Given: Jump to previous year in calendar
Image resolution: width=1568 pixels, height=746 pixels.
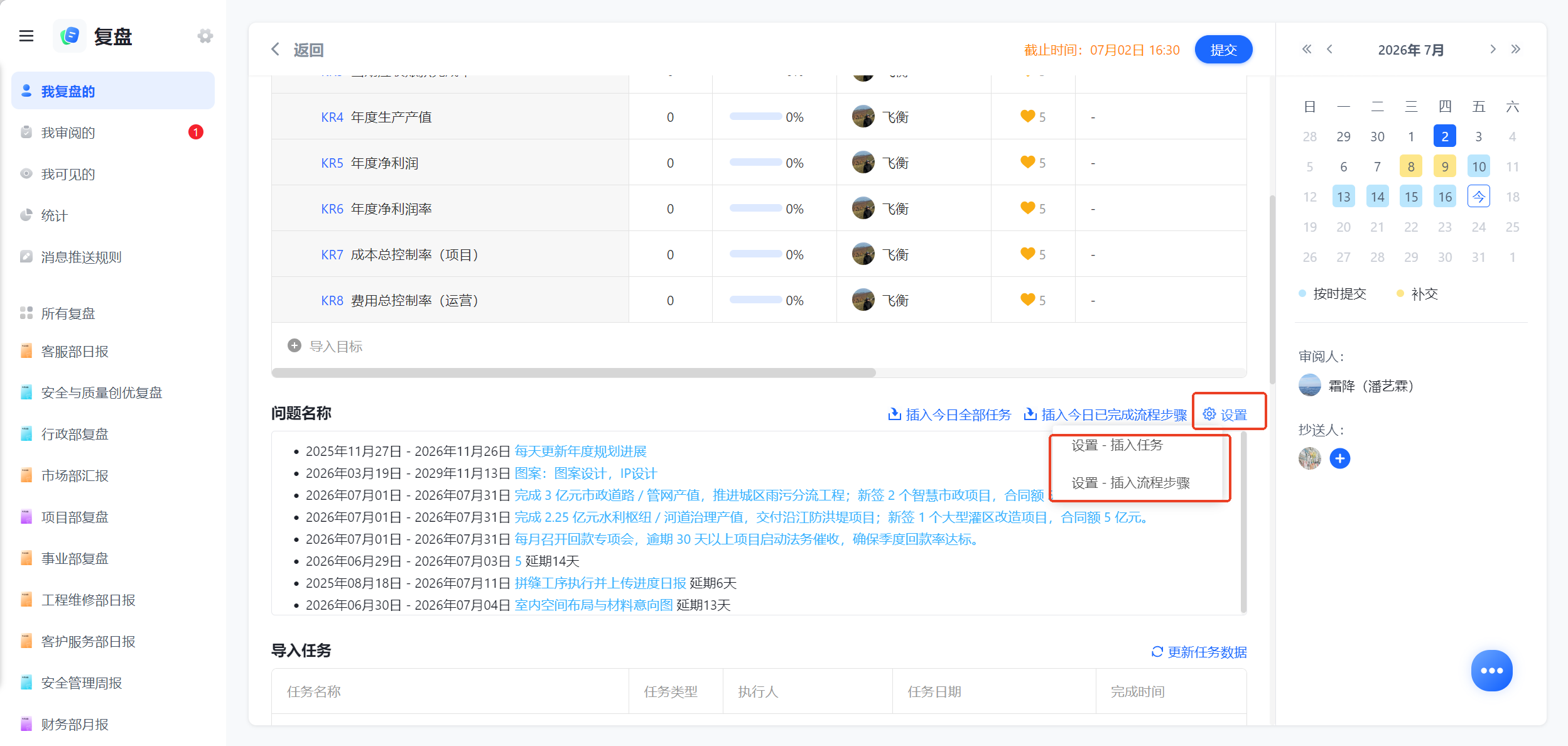Looking at the screenshot, I should (x=1307, y=49).
